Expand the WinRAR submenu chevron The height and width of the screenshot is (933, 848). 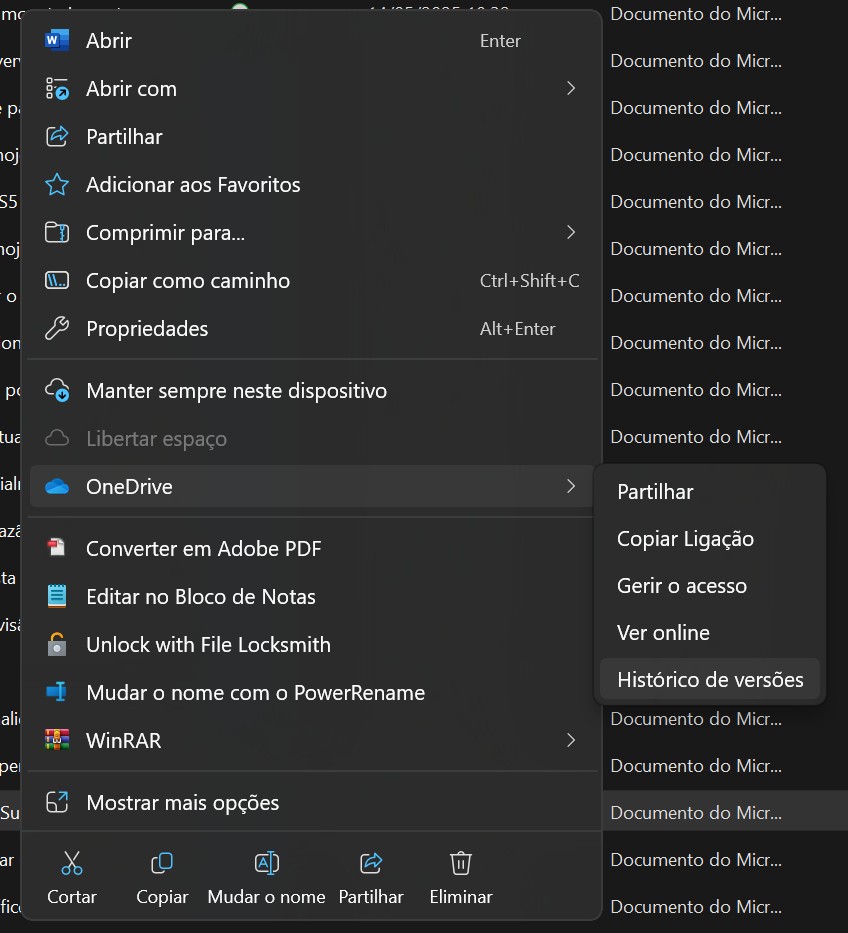pos(571,741)
